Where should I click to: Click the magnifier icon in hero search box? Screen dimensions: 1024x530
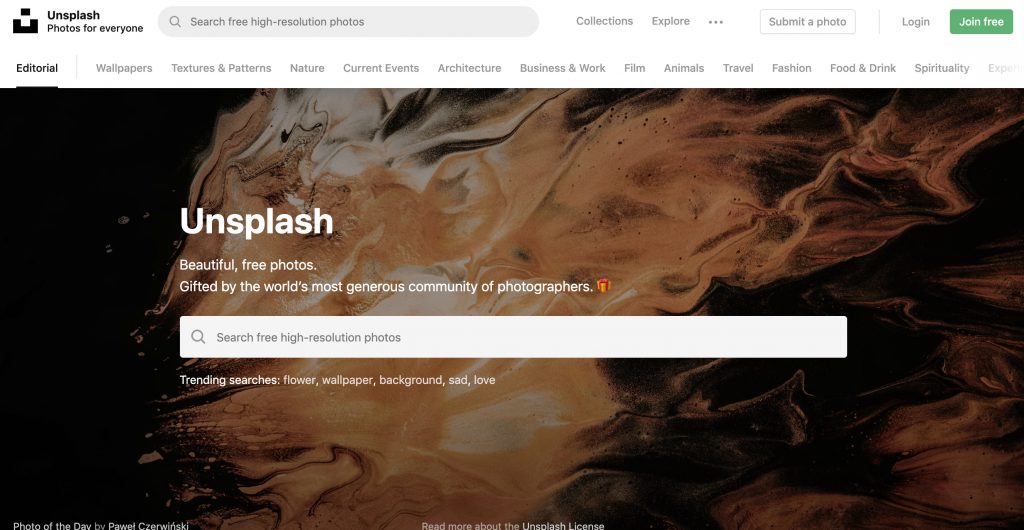click(x=198, y=337)
